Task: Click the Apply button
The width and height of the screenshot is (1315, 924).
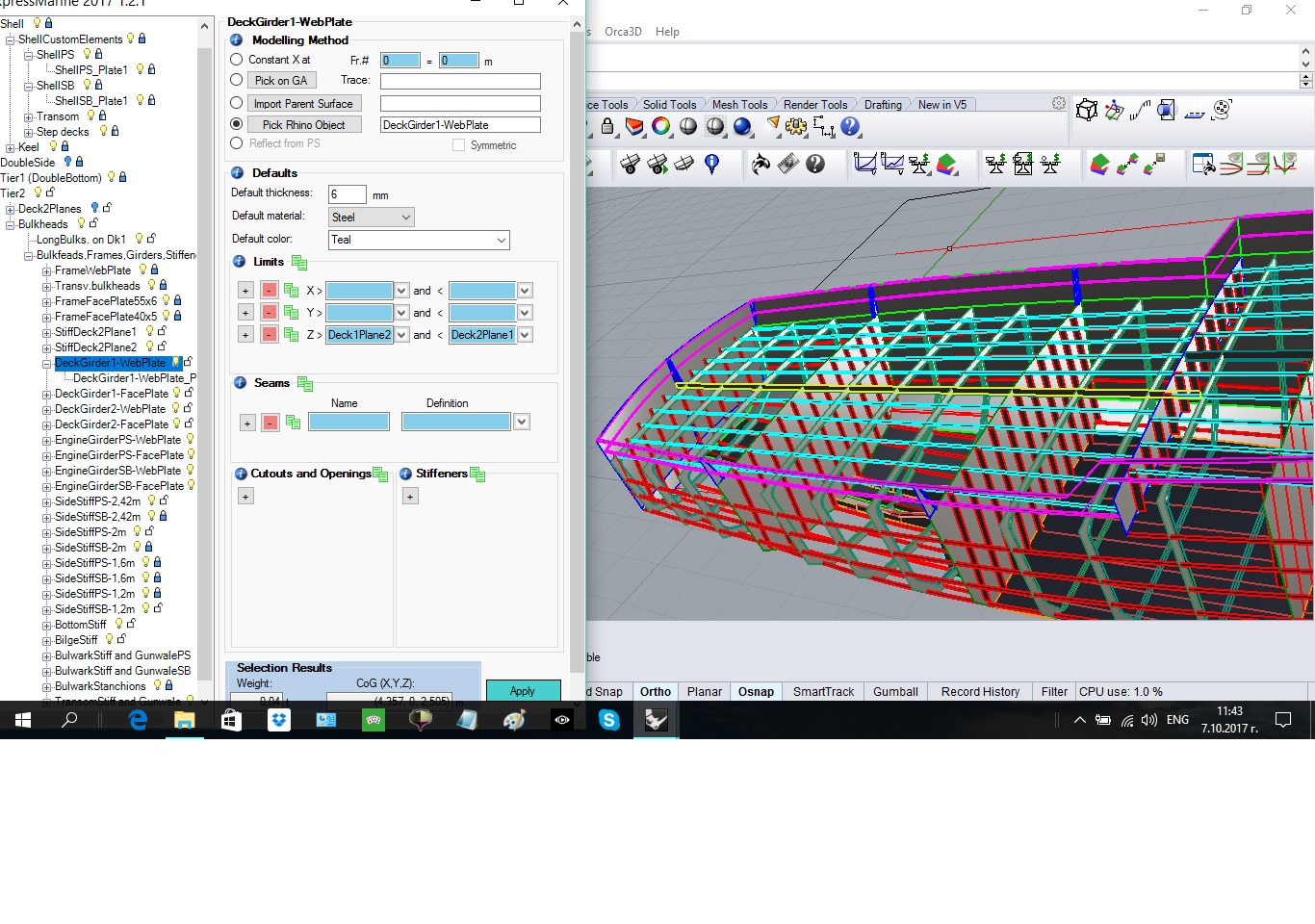Action: click(523, 691)
